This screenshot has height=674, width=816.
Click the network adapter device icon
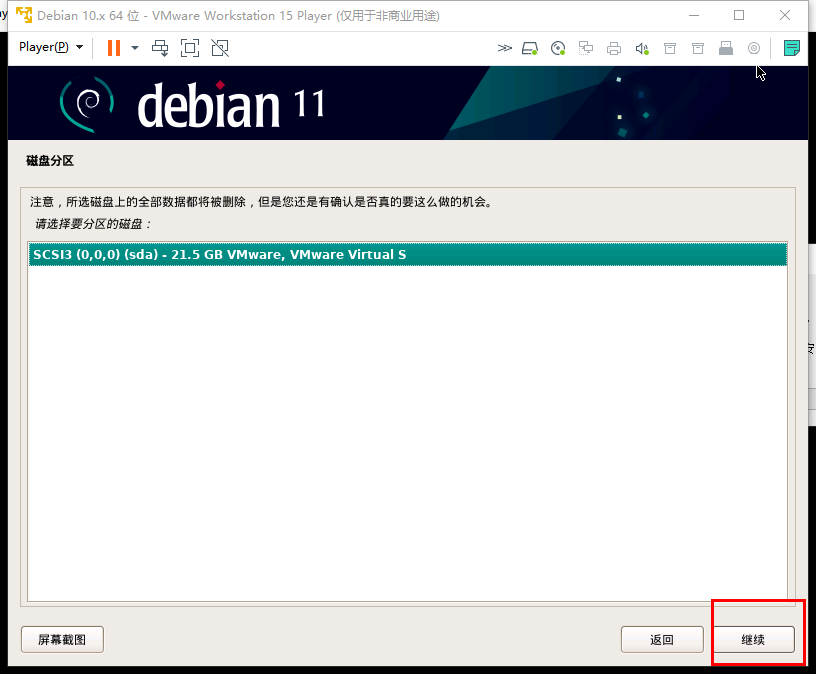coord(586,48)
